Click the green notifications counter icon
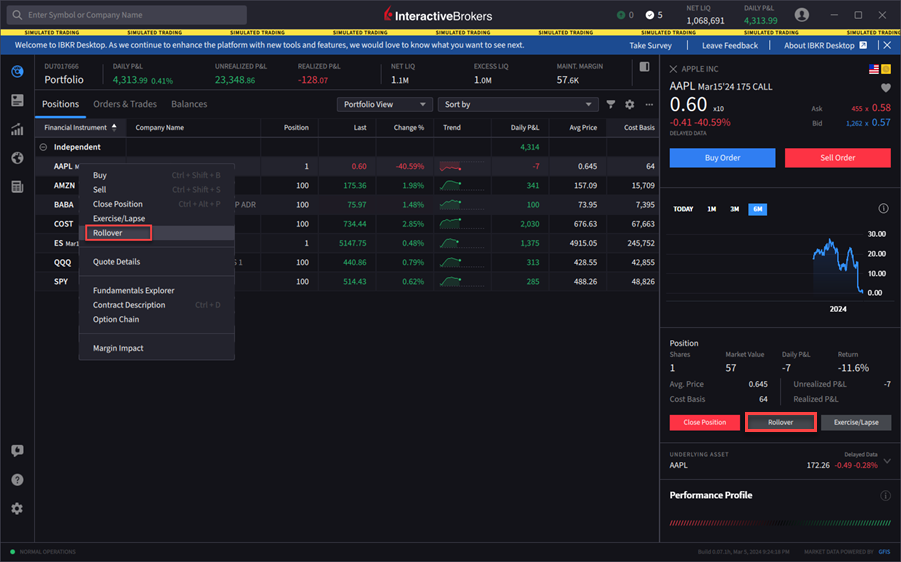The width and height of the screenshot is (901, 562). pyautogui.click(x=621, y=15)
